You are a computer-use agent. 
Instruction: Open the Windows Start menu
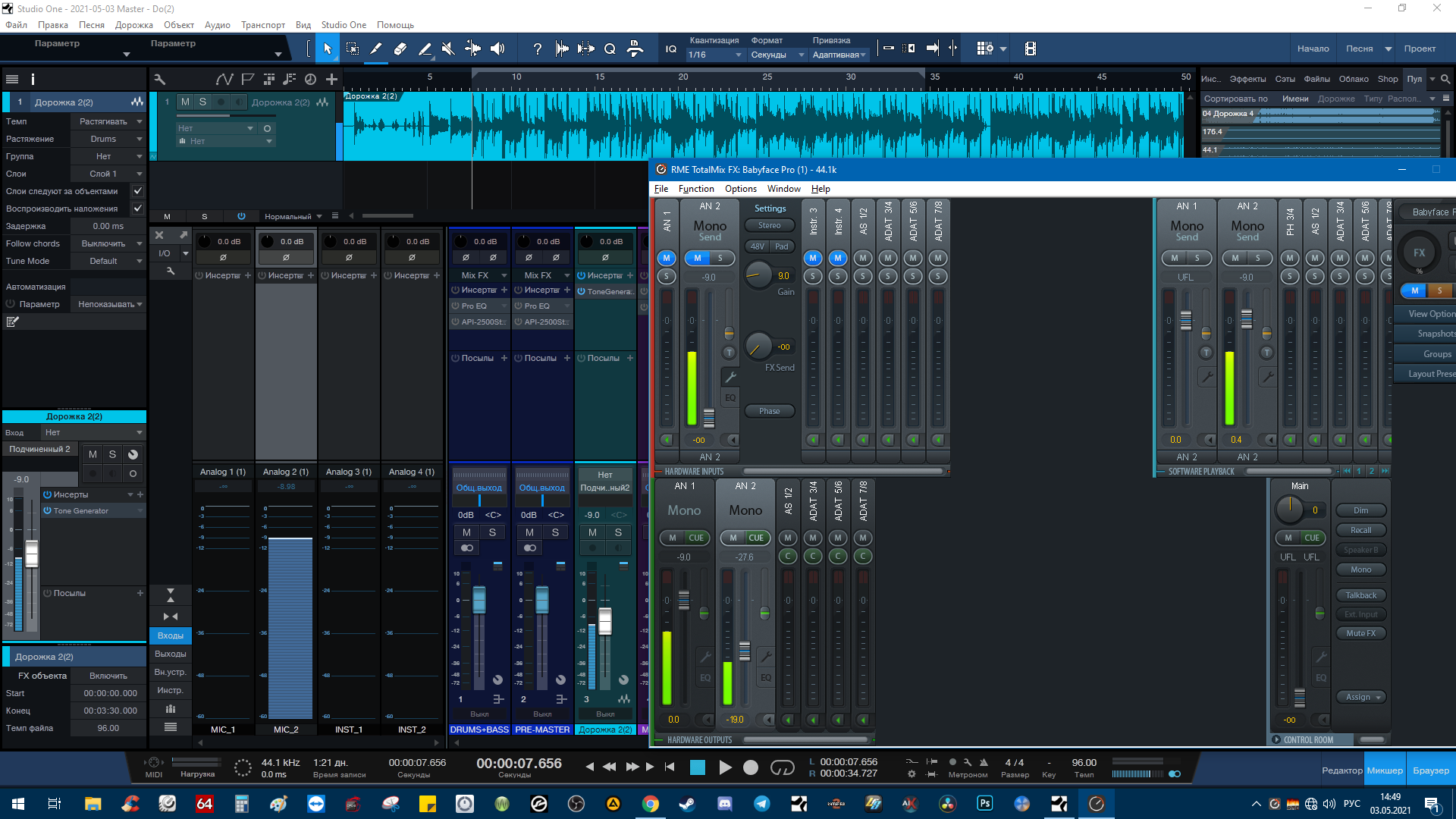[18, 804]
